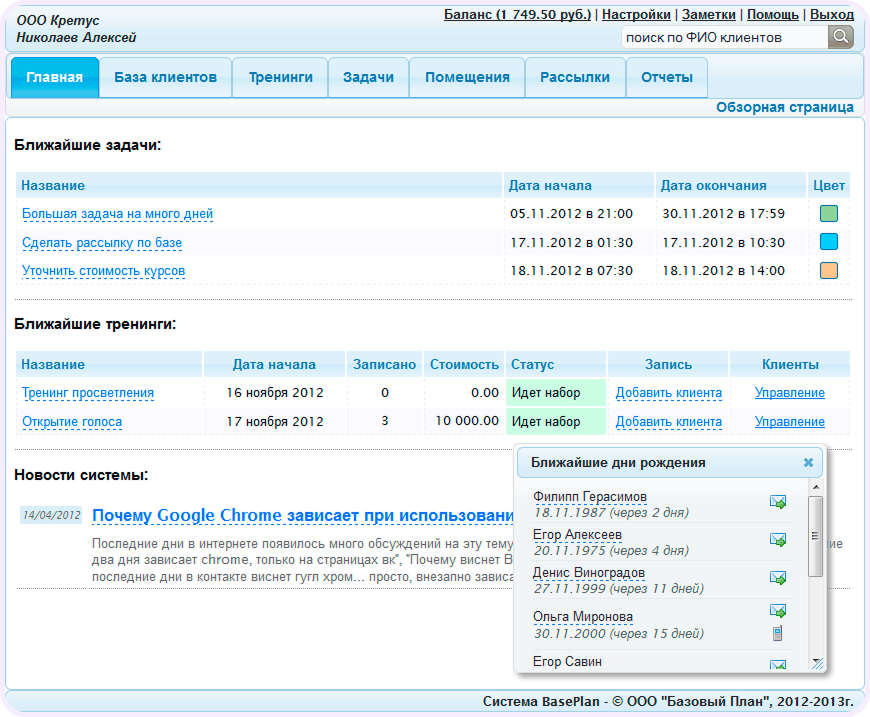This screenshot has width=870, height=717.
Task: Click Стоимость column header
Action: point(464,365)
